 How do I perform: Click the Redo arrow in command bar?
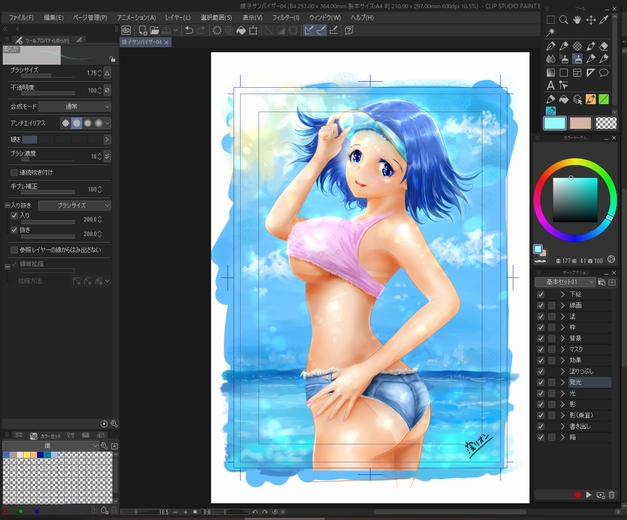point(201,30)
